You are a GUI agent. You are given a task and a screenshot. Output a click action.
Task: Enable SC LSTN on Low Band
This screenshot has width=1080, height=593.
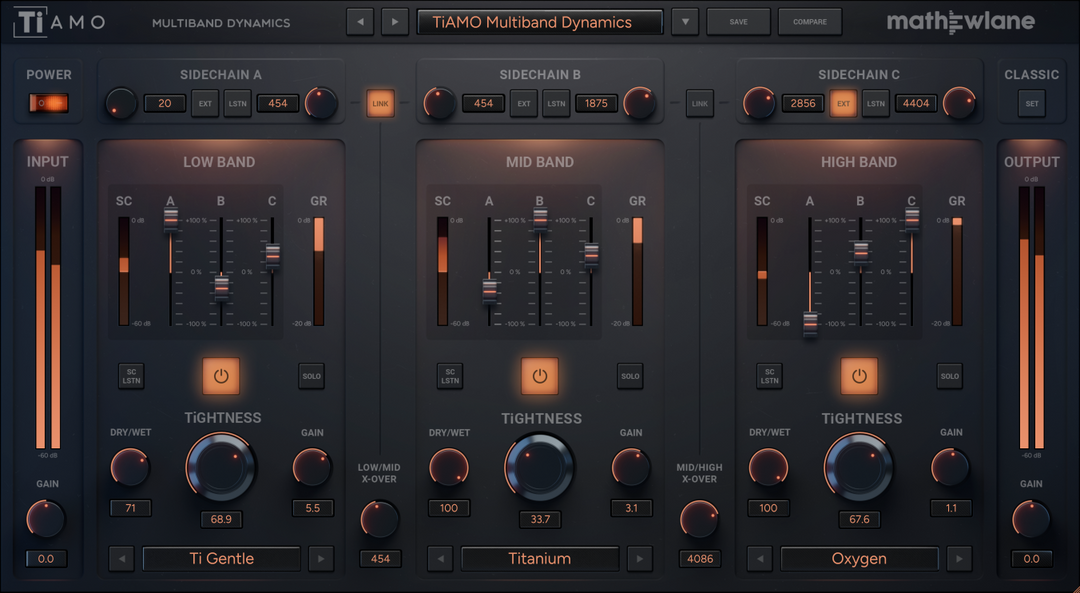coord(132,376)
